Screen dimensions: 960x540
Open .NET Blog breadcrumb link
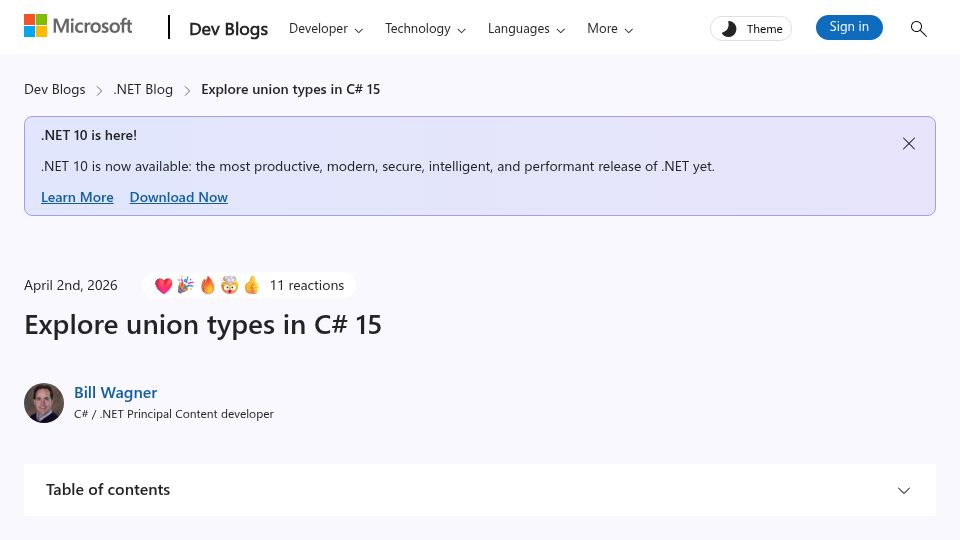(143, 89)
